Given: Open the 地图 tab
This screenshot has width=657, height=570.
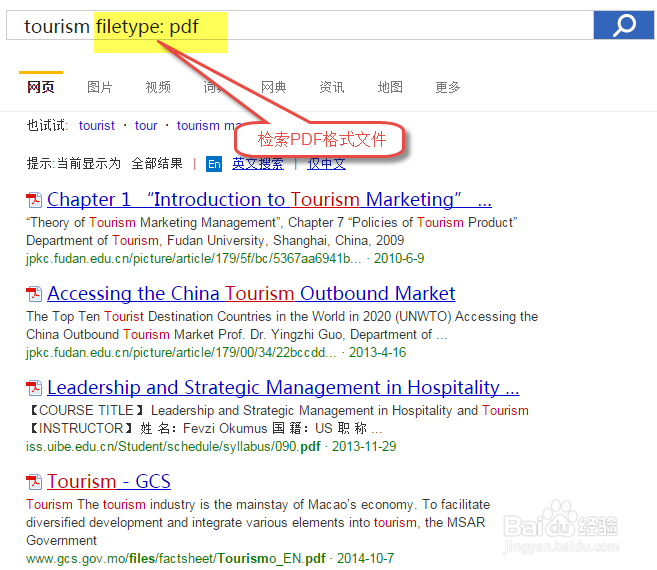Looking at the screenshot, I should tap(390, 87).
